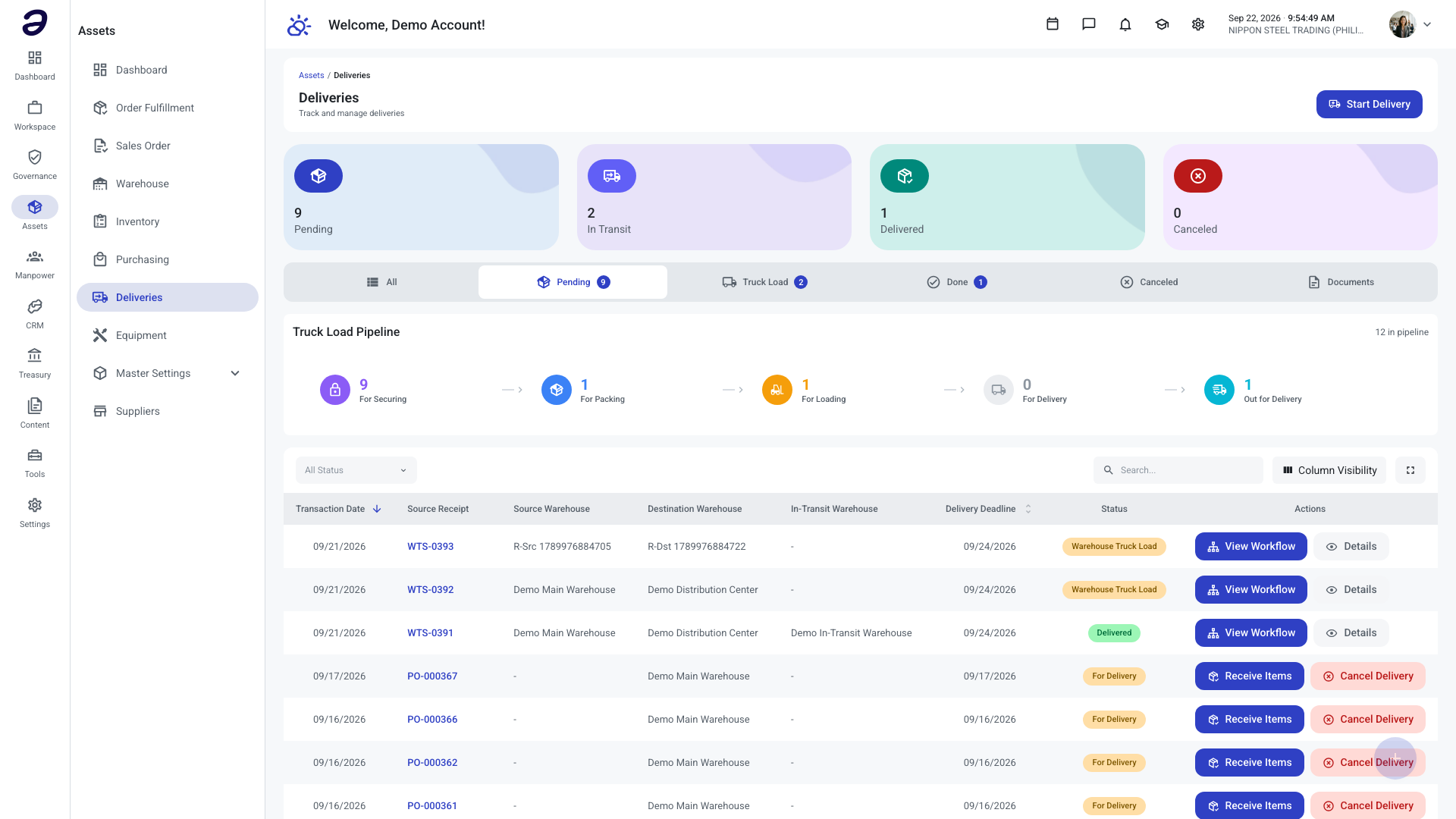Open Tools in left rail
The image size is (1456, 819).
pyautogui.click(x=35, y=463)
